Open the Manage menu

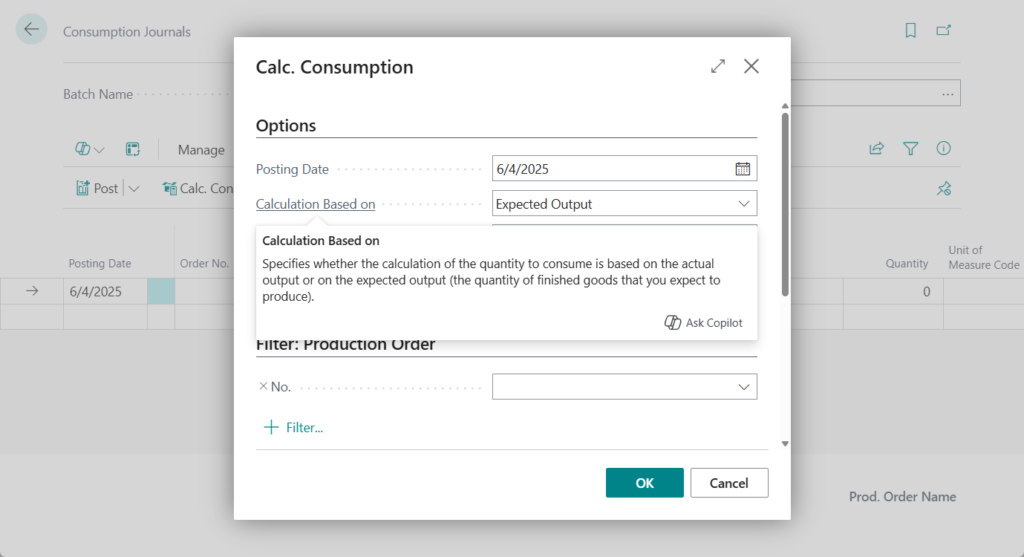(x=201, y=150)
